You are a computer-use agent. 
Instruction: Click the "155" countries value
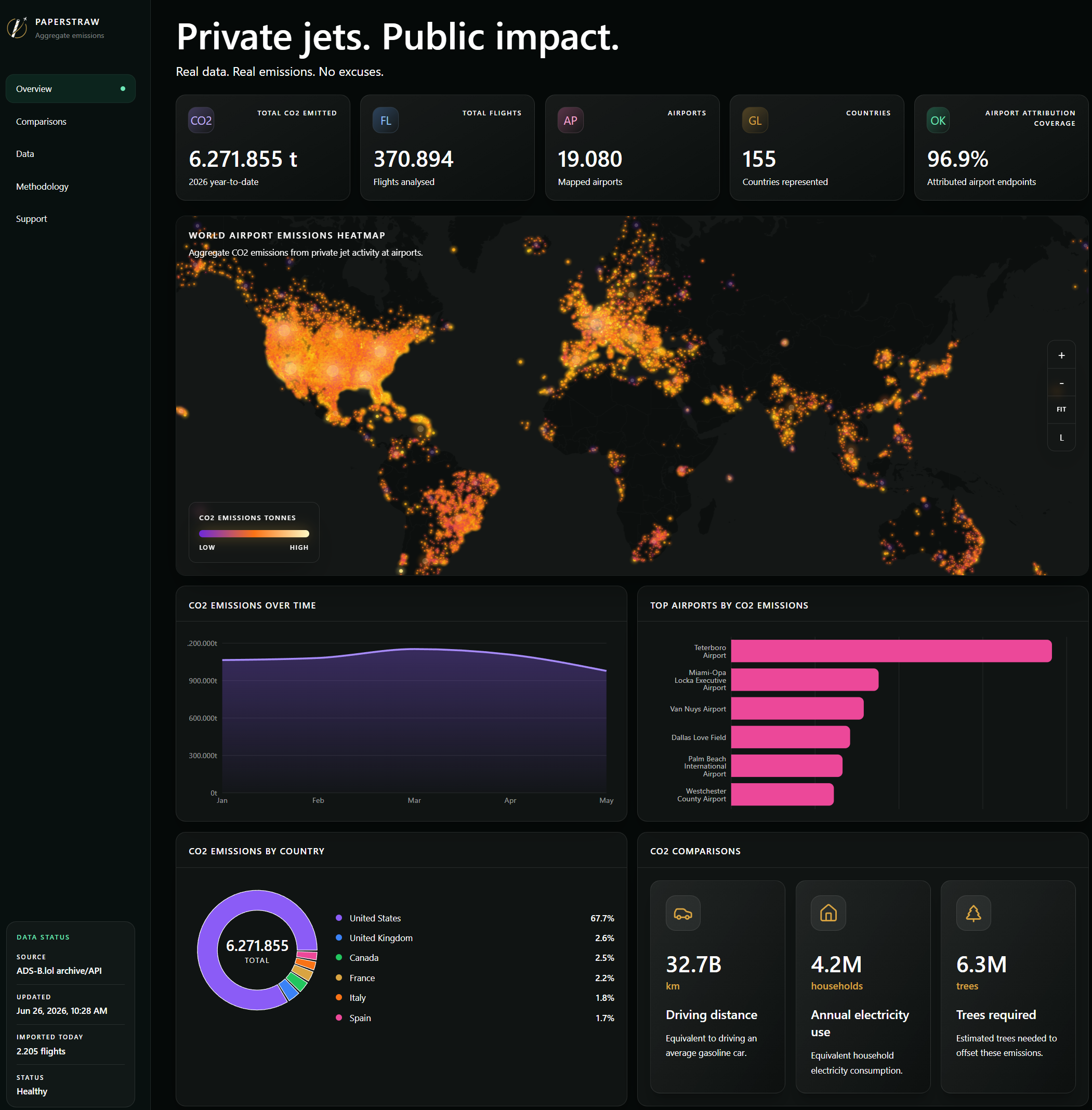[x=759, y=159]
